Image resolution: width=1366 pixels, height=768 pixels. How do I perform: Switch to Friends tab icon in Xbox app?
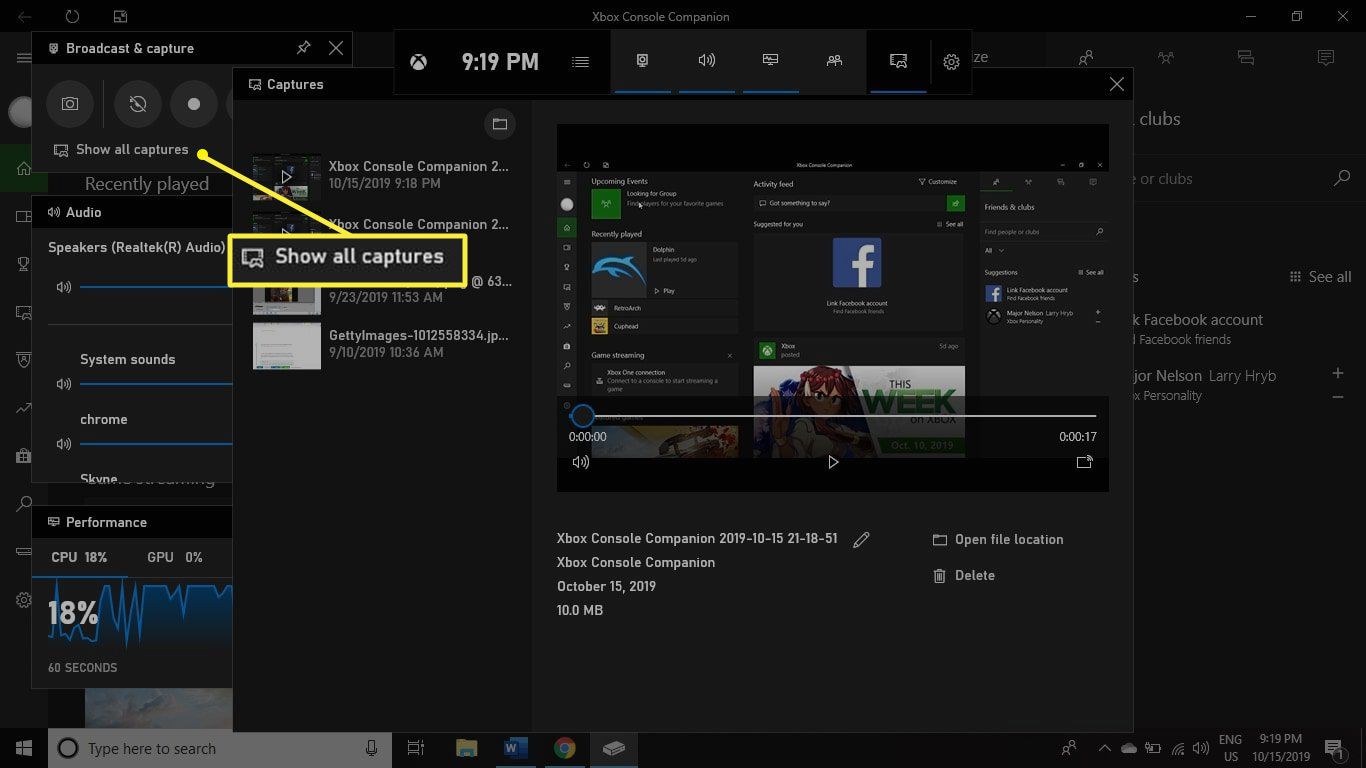[x=1086, y=58]
